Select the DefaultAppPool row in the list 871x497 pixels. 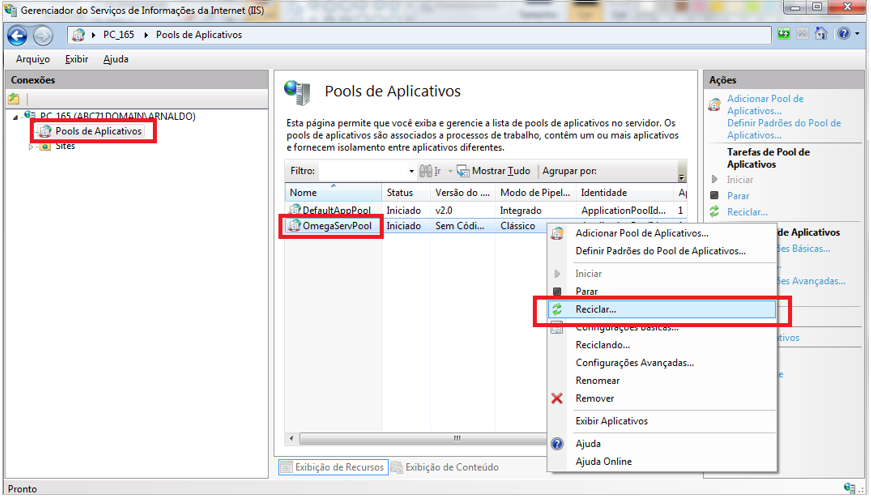point(329,211)
